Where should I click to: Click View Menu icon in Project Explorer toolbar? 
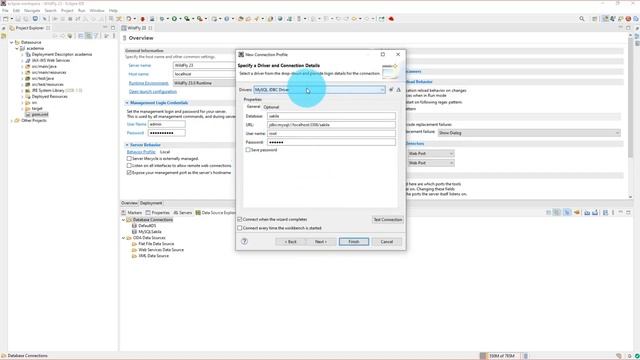pos(114,36)
